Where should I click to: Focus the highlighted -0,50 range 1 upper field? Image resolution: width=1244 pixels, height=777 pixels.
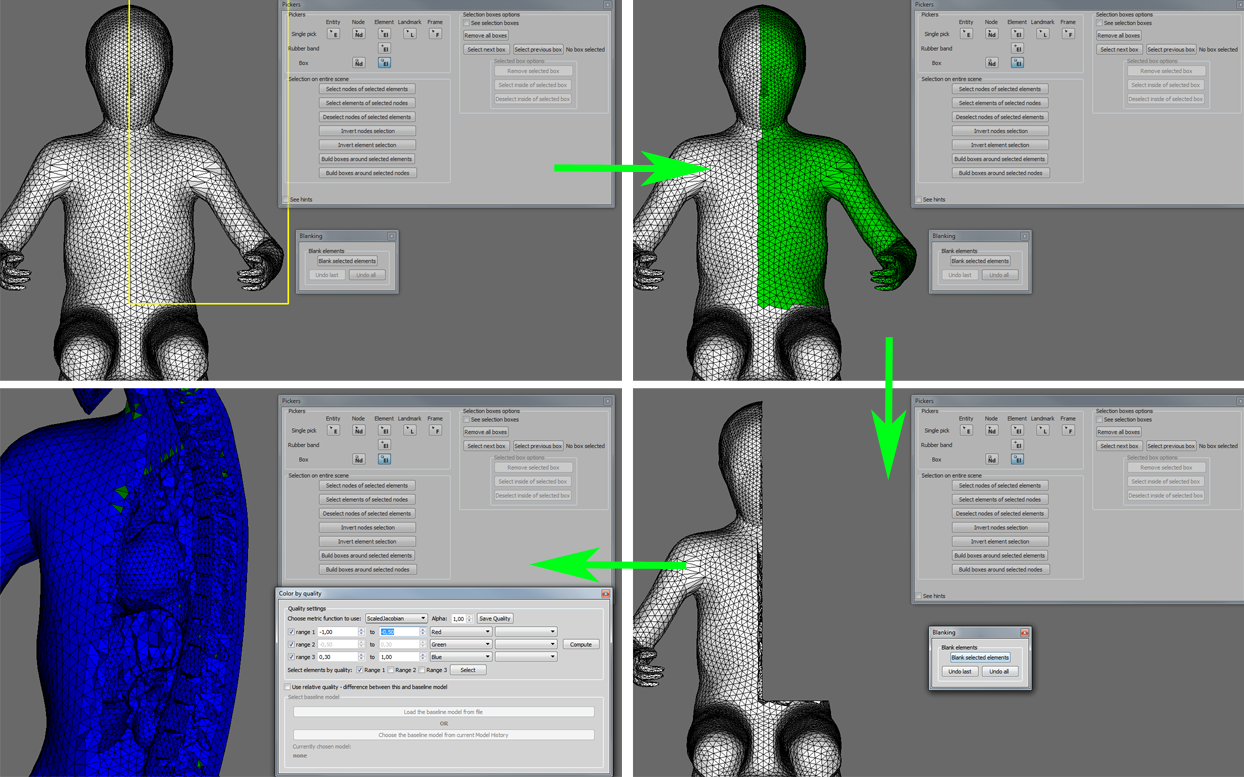pyautogui.click(x=402, y=632)
